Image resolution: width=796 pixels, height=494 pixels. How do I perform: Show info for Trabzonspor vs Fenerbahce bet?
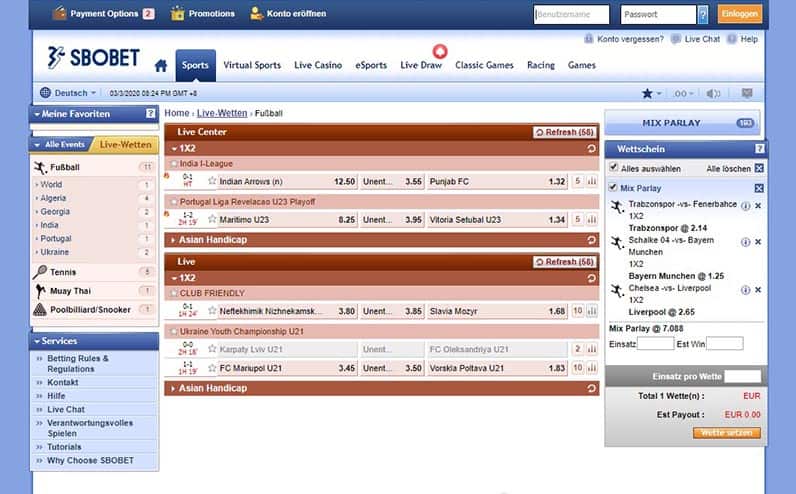745,206
